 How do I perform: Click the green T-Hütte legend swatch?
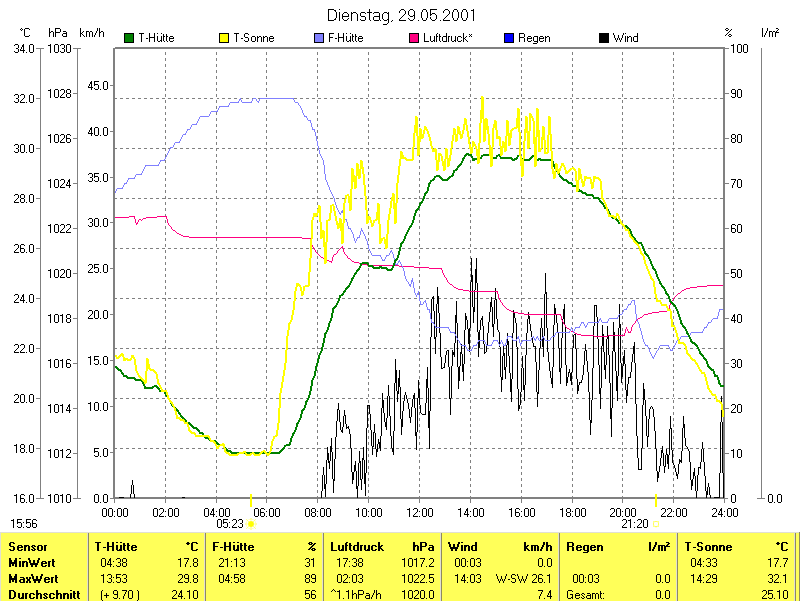(129, 38)
